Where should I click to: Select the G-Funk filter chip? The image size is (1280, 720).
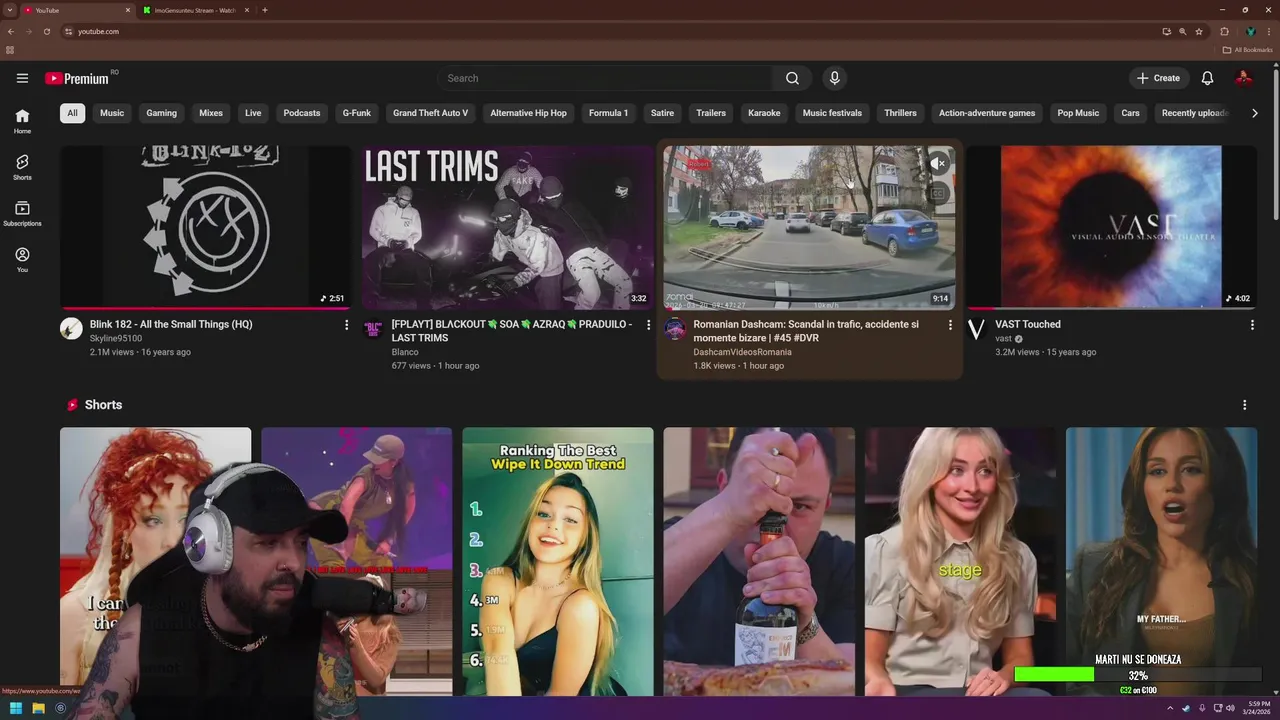point(357,113)
